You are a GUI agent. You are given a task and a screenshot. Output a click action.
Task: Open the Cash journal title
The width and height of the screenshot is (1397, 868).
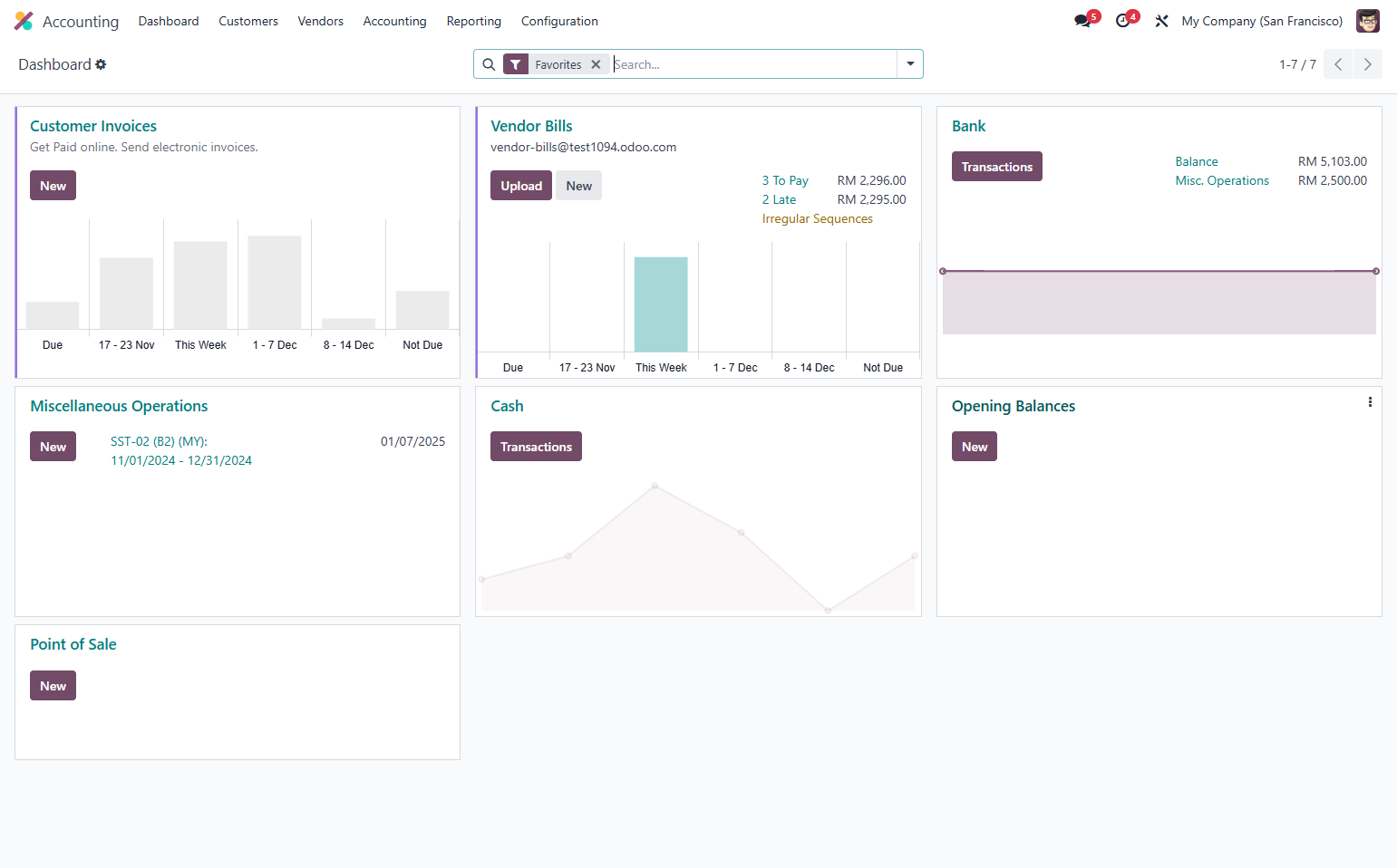[507, 406]
